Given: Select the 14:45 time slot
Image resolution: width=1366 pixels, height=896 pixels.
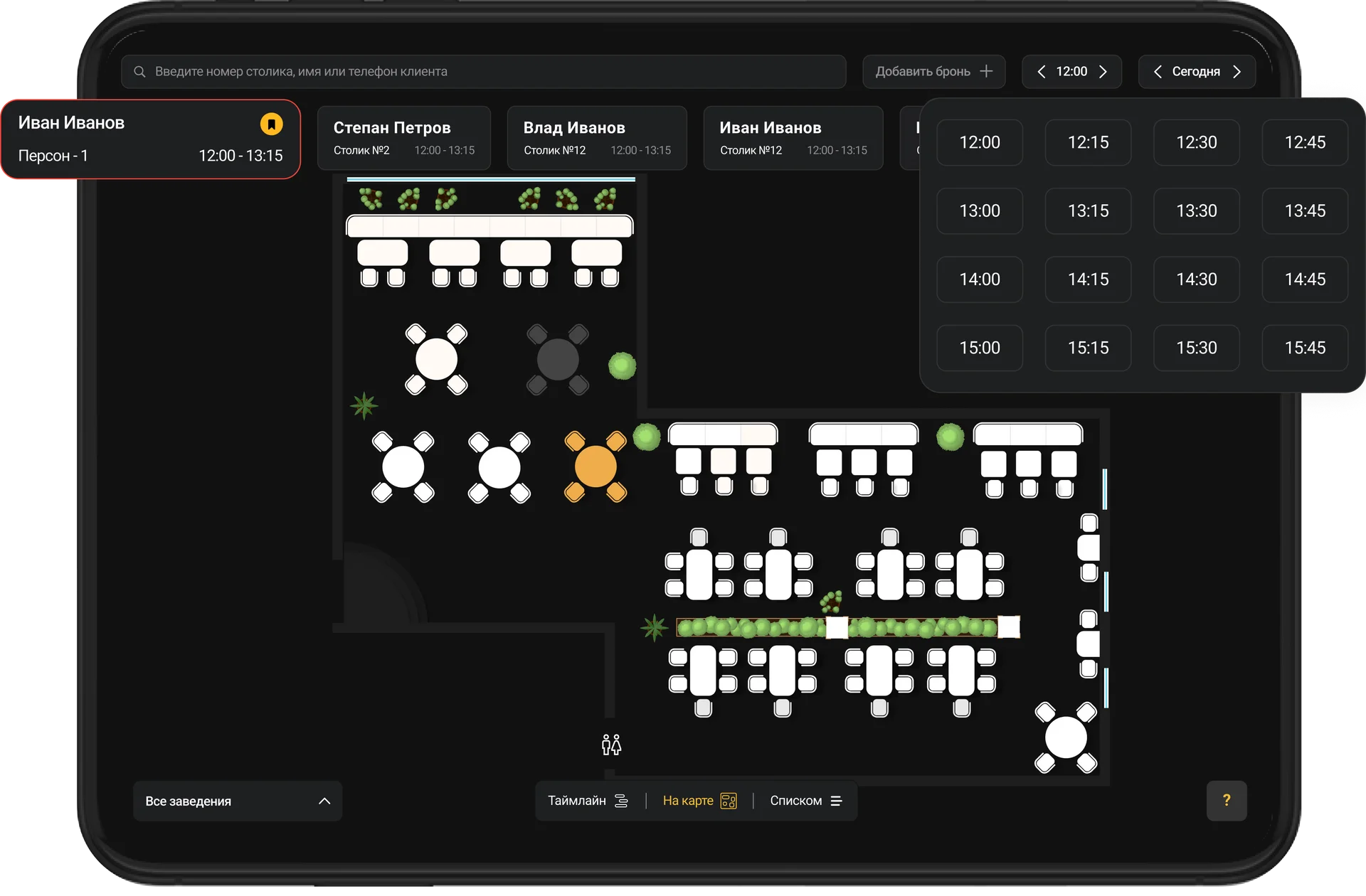Looking at the screenshot, I should [x=1305, y=279].
